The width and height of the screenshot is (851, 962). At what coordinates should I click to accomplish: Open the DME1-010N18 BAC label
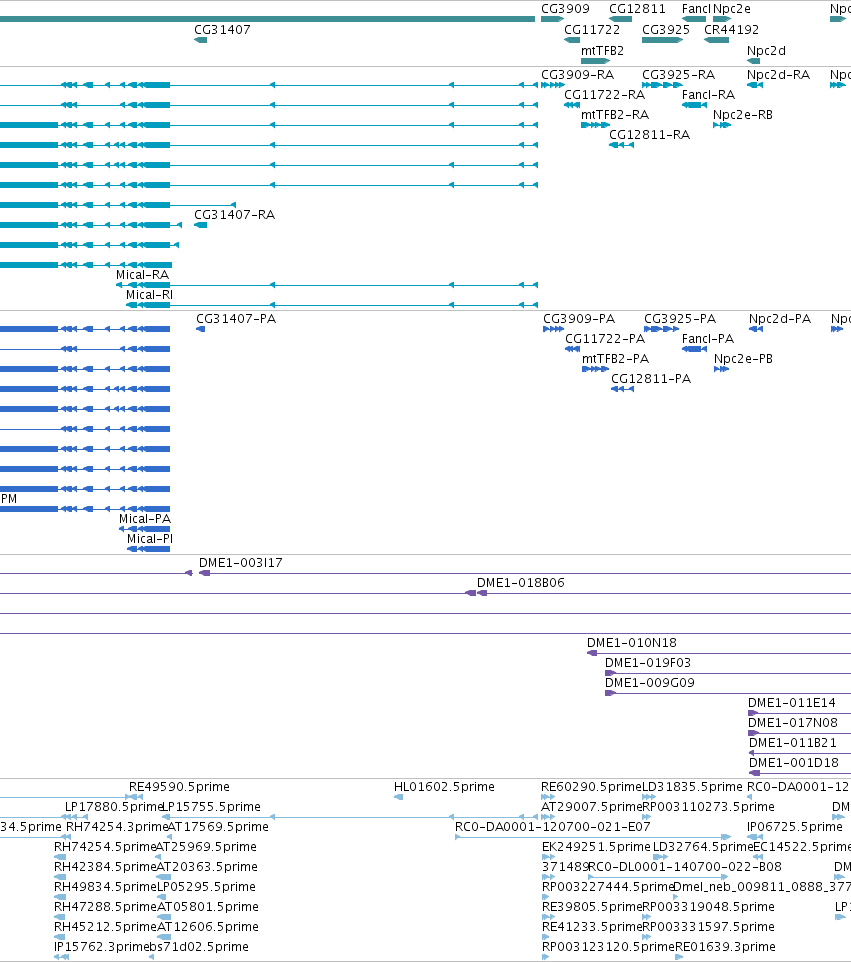point(632,643)
